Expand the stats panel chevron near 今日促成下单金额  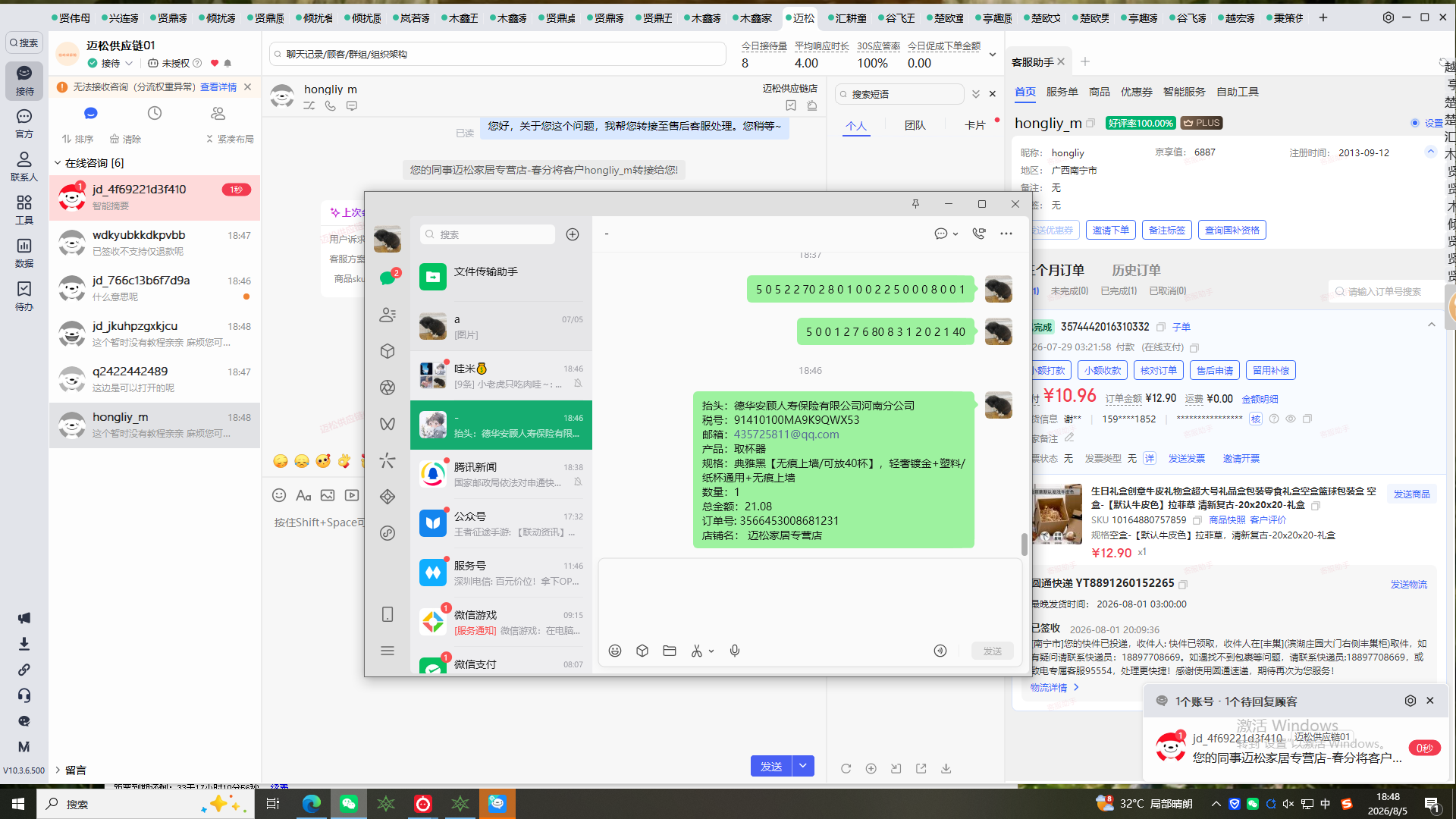point(993,55)
